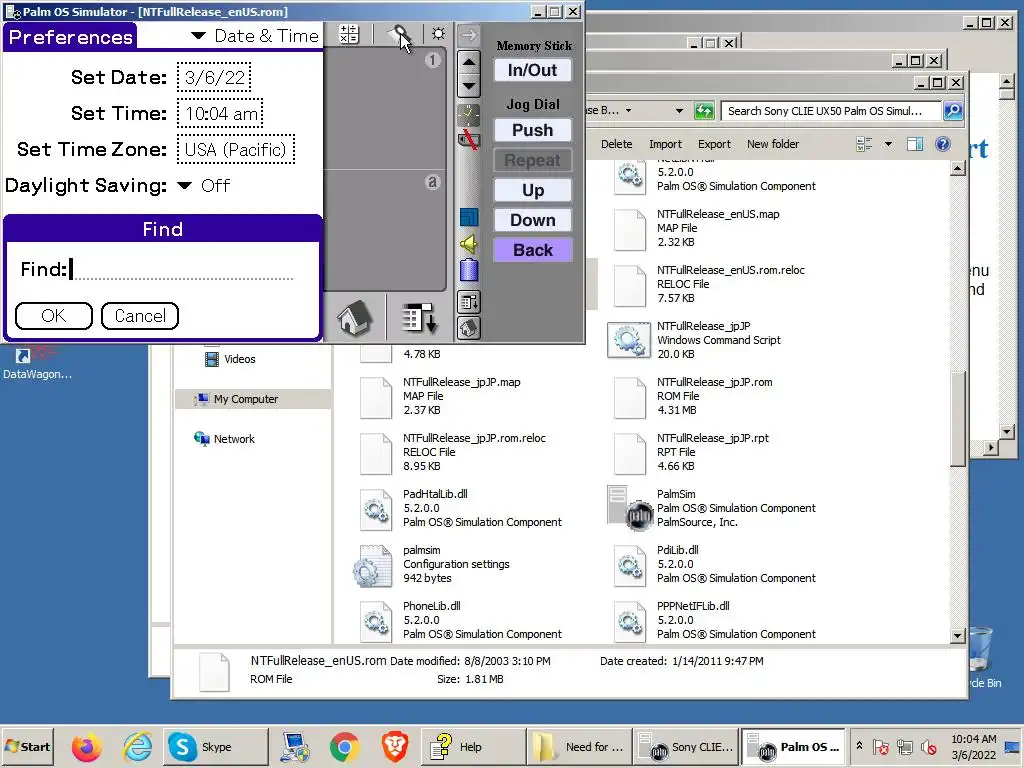Open the Explorer view options dropdown arrow

(x=888, y=144)
